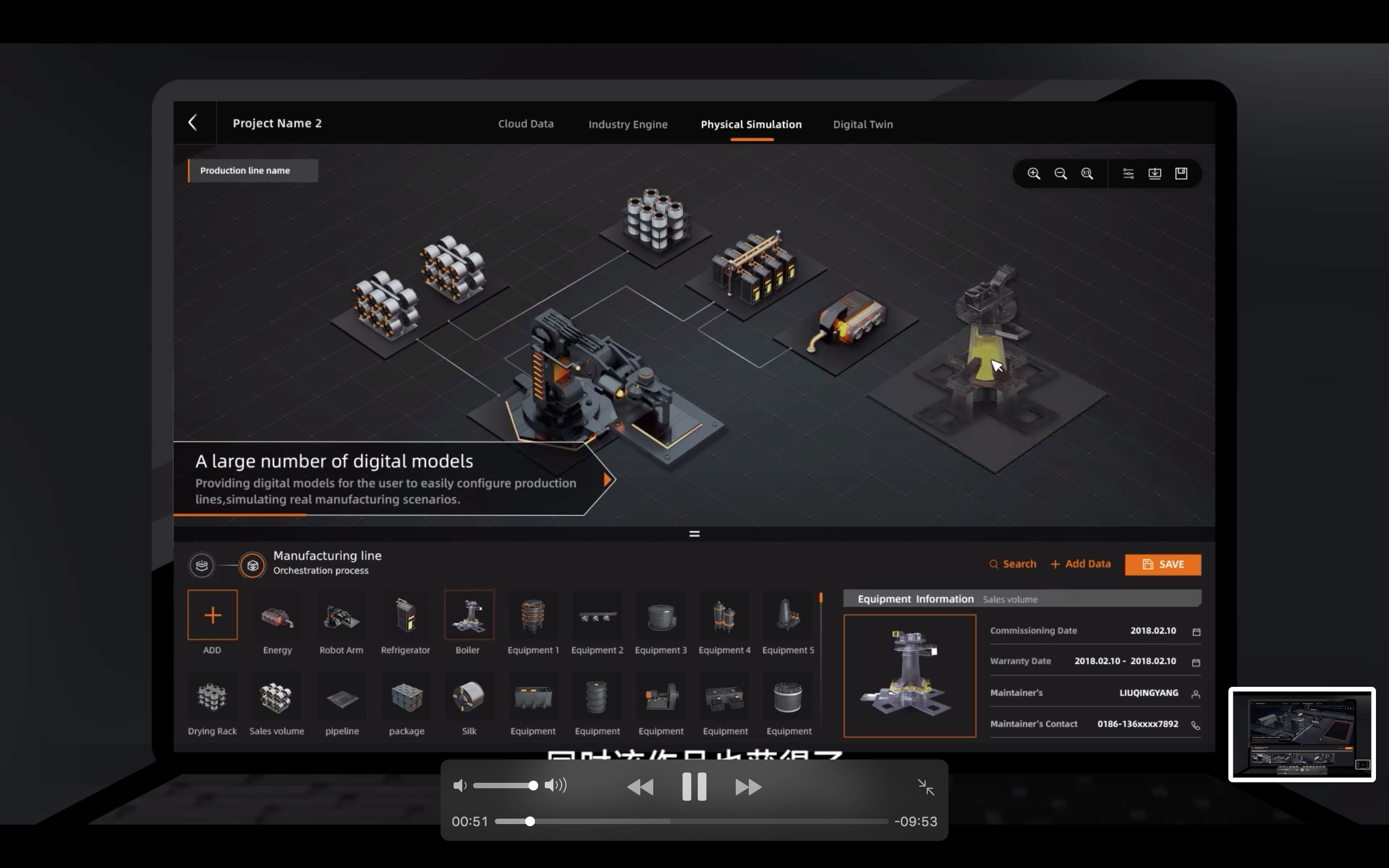Screen dimensions: 1389x868
Task: Click the phone icon beside Maintainer's Contact
Action: pos(1196,726)
